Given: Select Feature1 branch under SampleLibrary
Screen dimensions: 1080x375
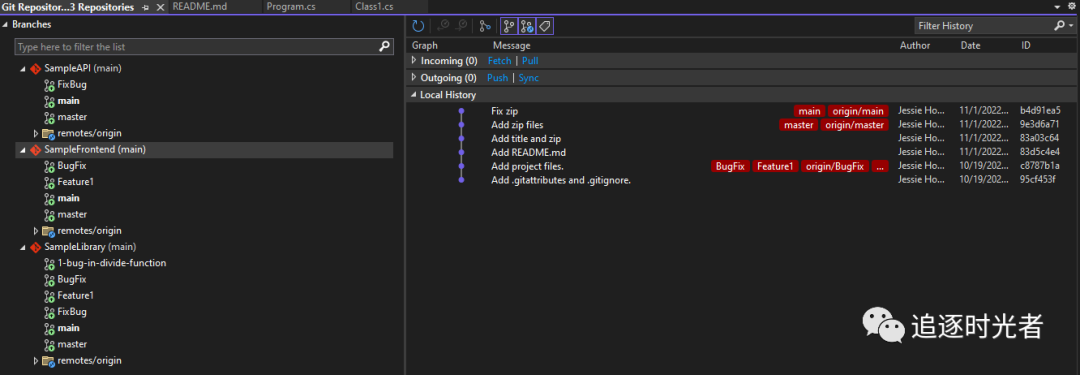Looking at the screenshot, I should click(x=75, y=296).
